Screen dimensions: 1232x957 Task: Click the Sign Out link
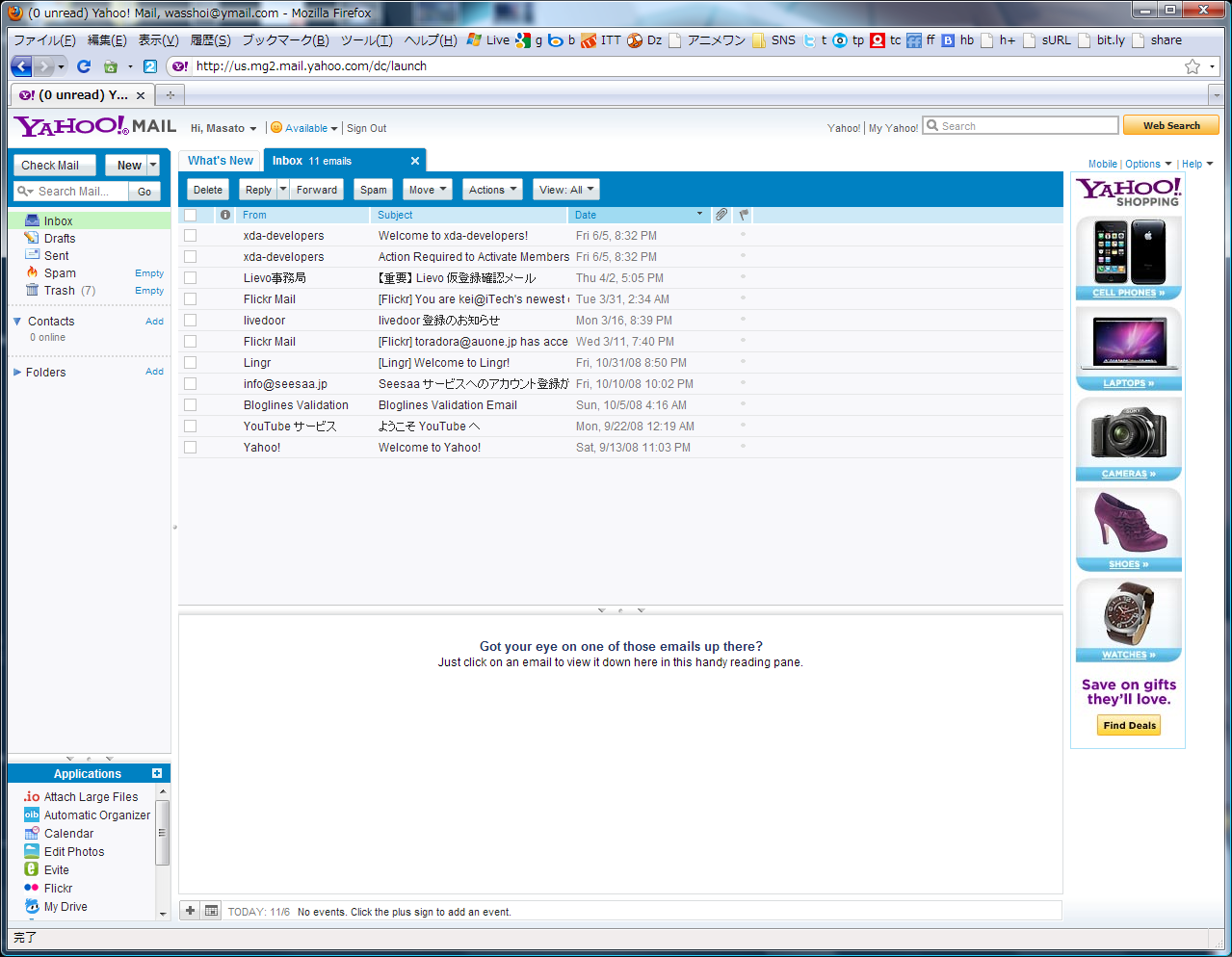(366, 128)
